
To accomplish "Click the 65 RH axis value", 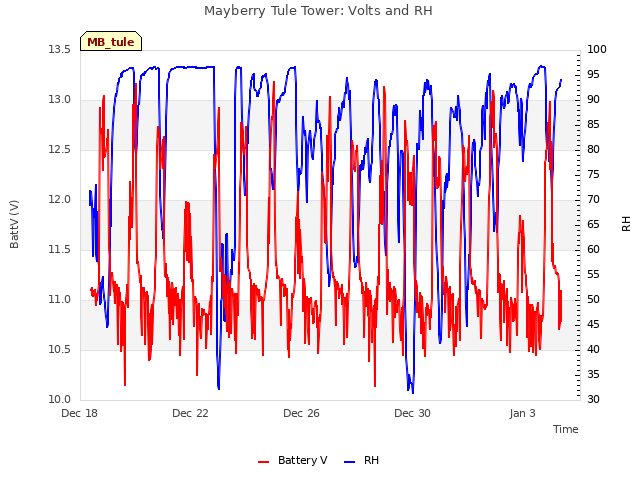I will 593,224.
